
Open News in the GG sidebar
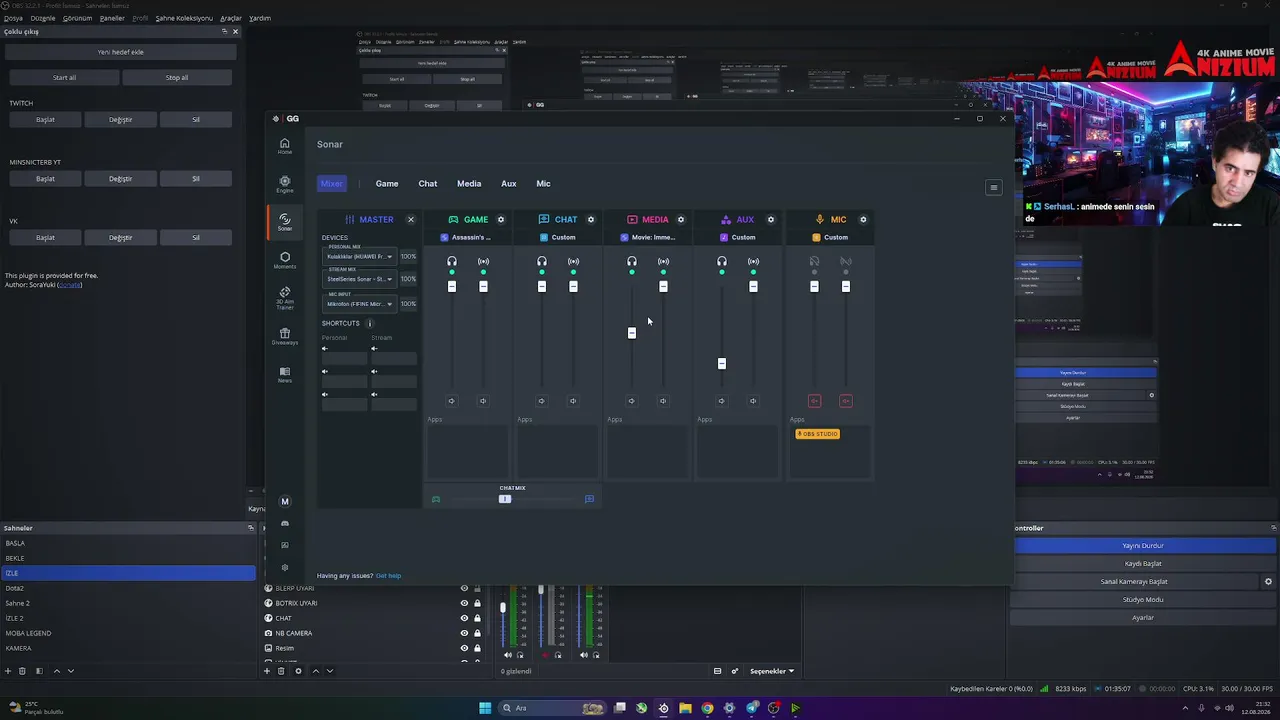pos(285,374)
